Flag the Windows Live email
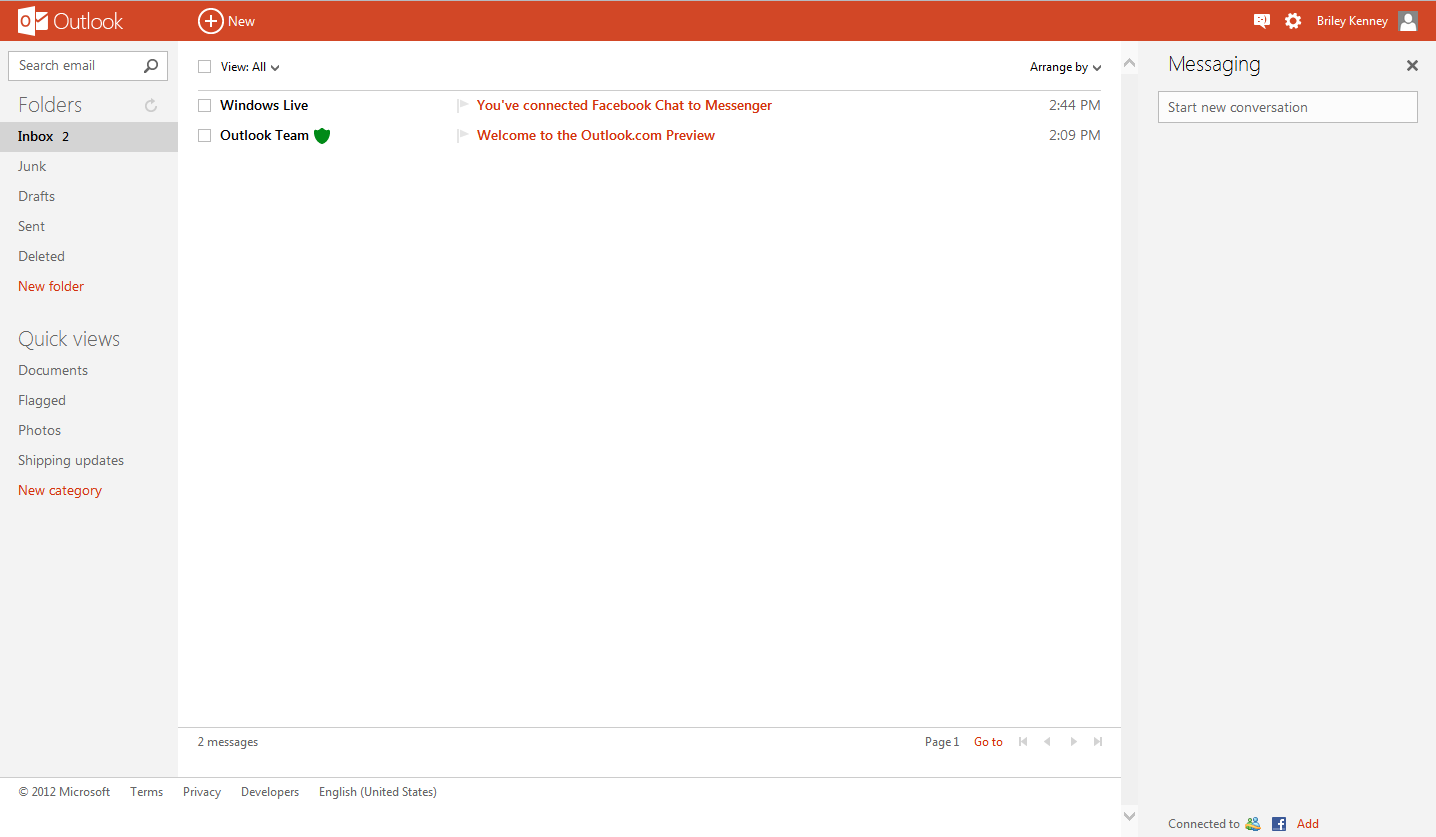1436x837 pixels. point(462,105)
